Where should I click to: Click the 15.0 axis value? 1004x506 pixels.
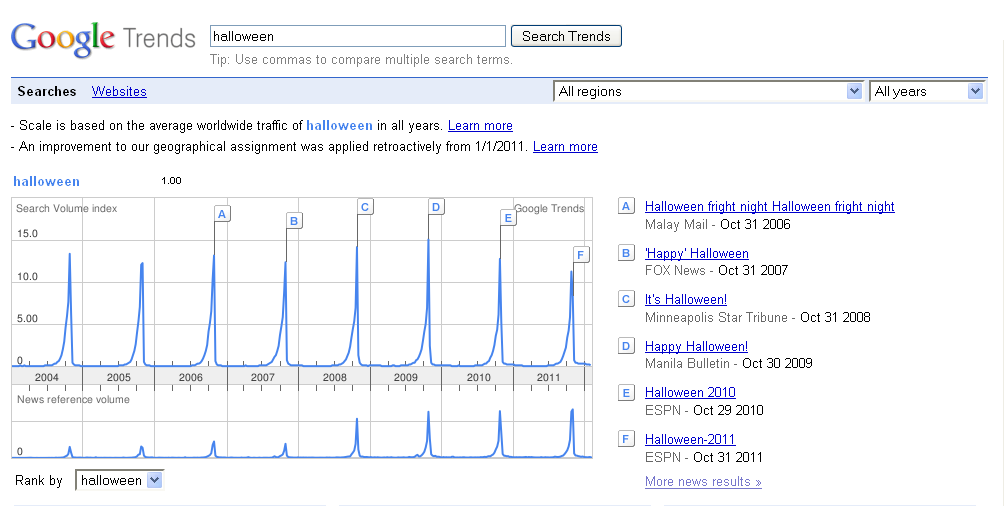click(27, 234)
